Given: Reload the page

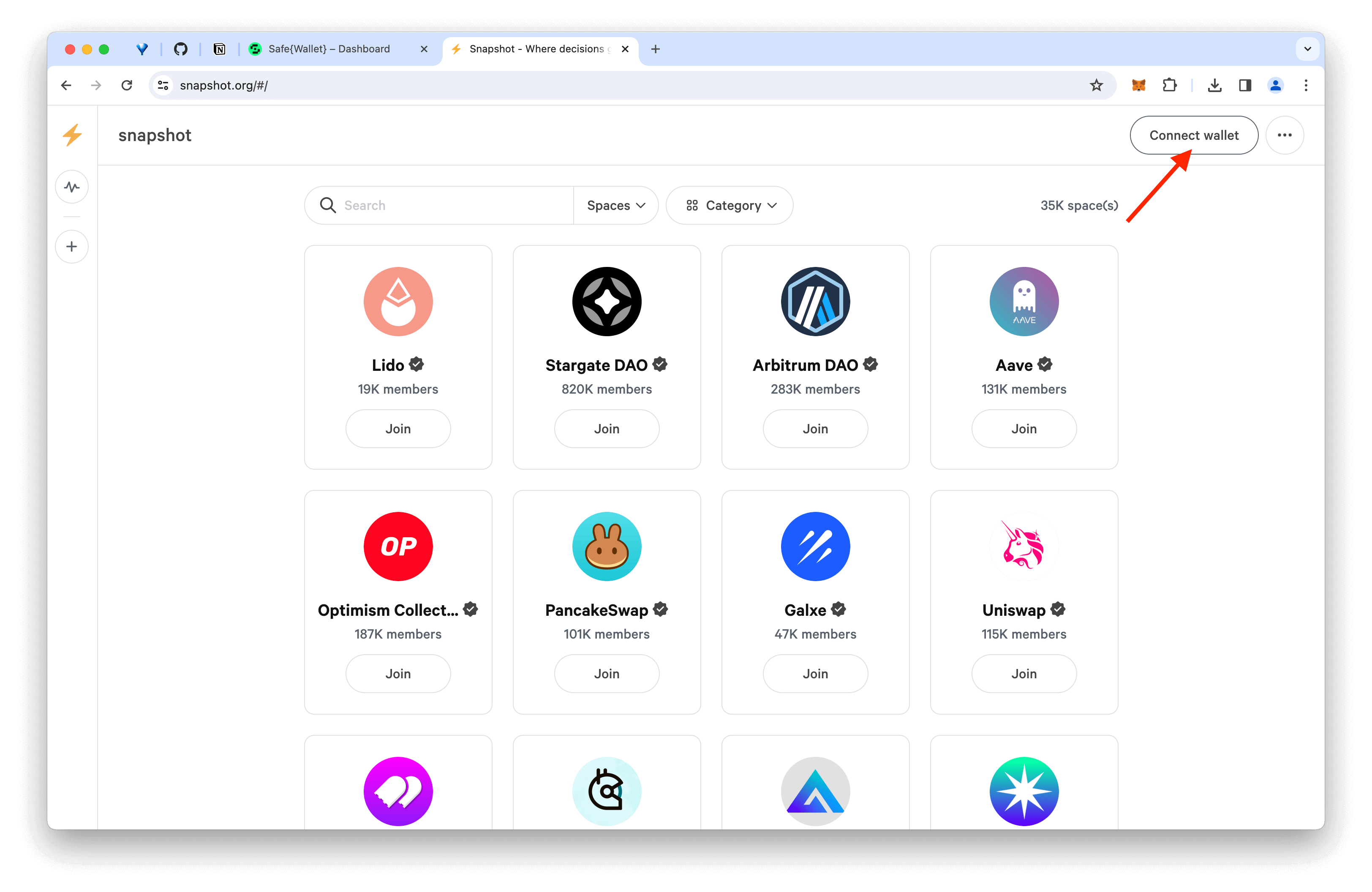Looking at the screenshot, I should coord(127,85).
